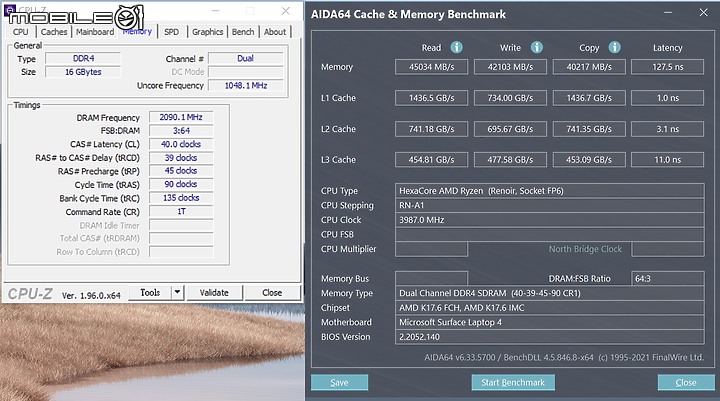720x401 pixels.
Task: Click the Memory Read value 45034 MB/s
Action: coord(431,67)
